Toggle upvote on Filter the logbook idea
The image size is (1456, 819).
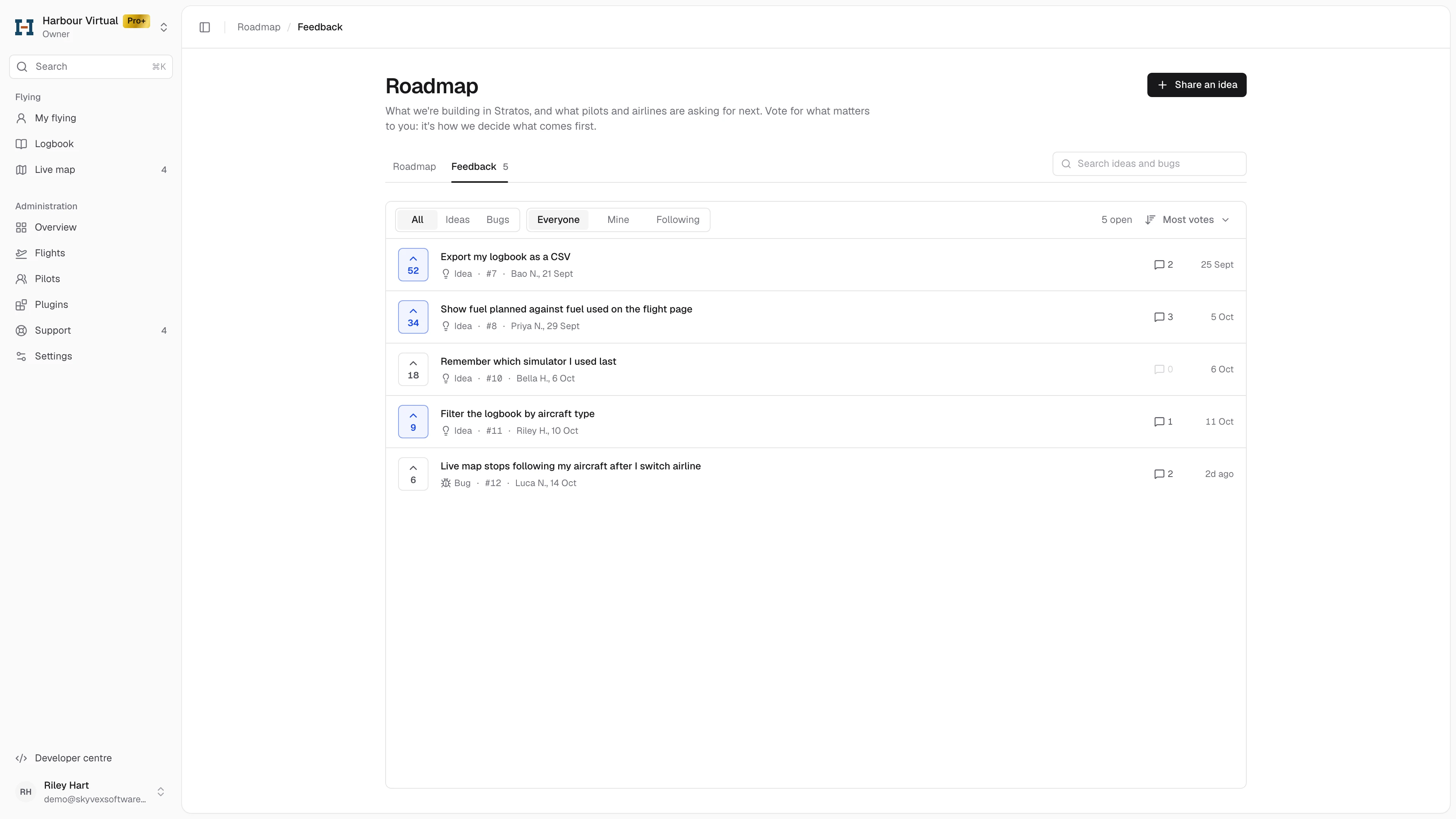[x=413, y=422]
